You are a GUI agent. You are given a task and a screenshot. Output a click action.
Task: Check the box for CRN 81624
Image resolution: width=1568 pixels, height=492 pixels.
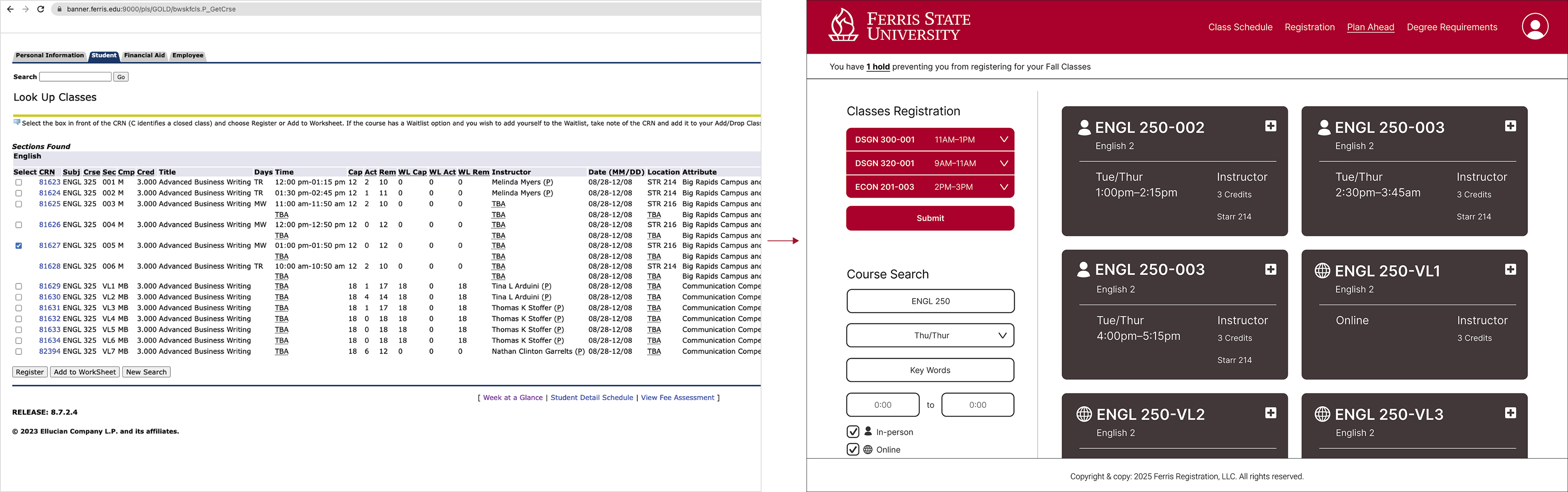coord(18,193)
